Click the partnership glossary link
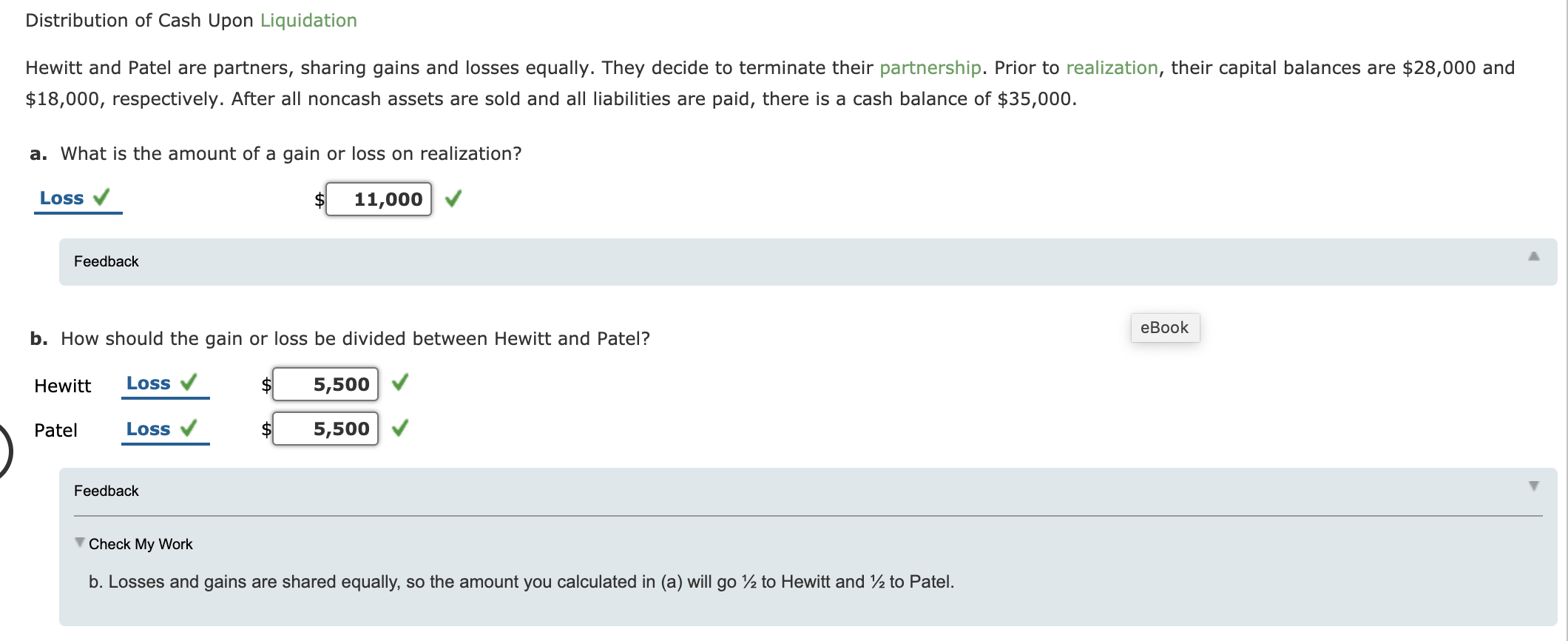The image size is (1568, 641). point(930,67)
